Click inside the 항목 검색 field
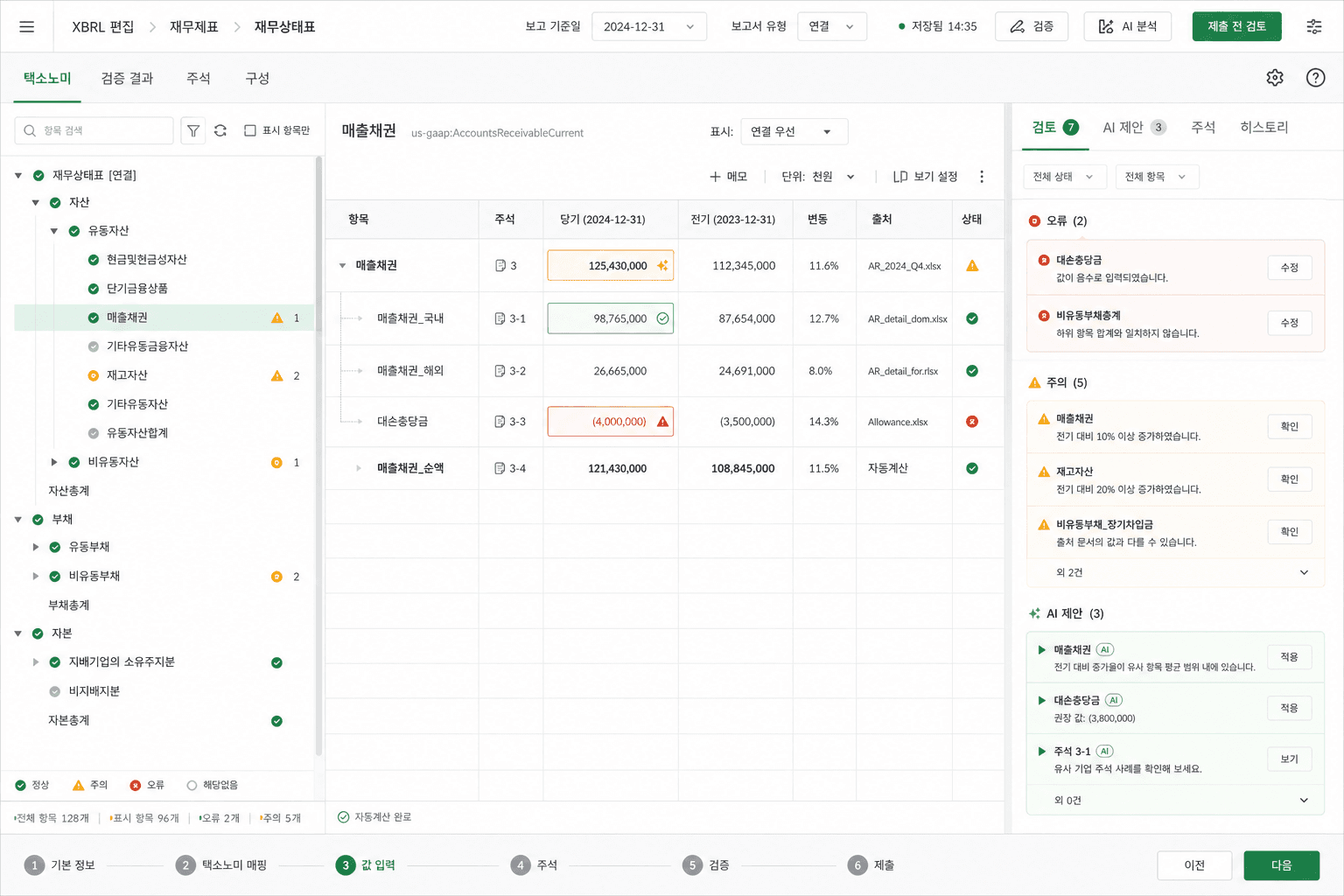 click(94, 130)
